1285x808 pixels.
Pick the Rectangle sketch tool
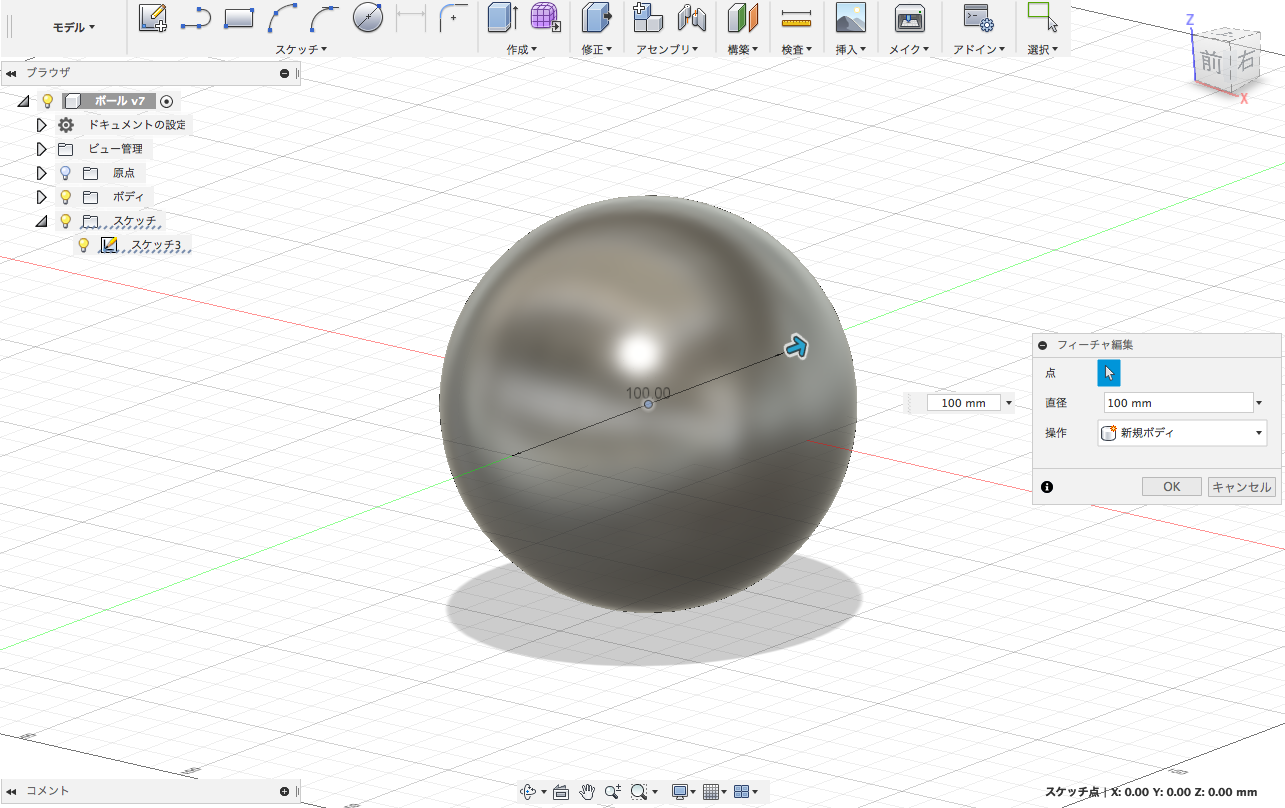239,17
